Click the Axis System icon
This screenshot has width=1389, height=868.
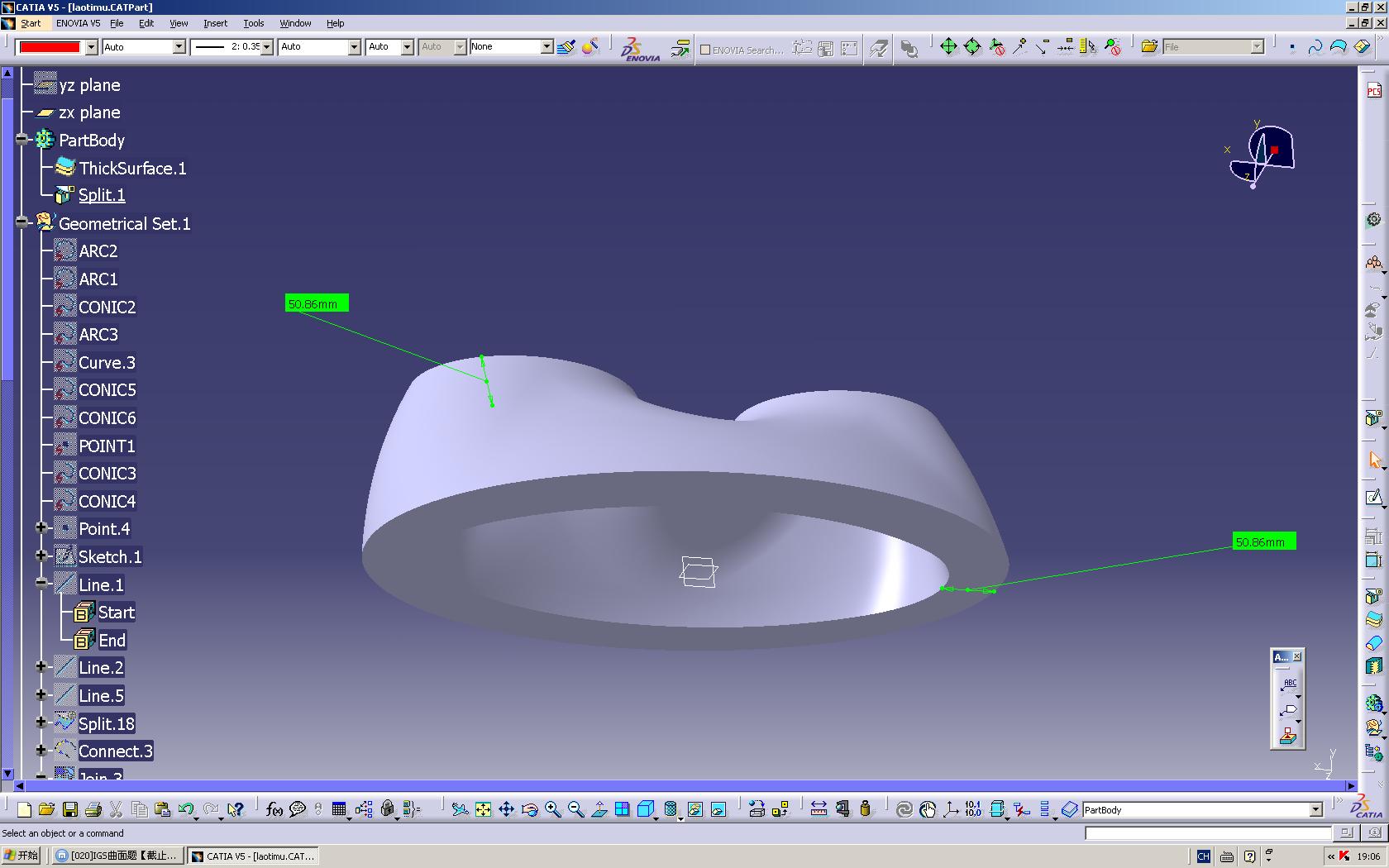tap(951, 809)
